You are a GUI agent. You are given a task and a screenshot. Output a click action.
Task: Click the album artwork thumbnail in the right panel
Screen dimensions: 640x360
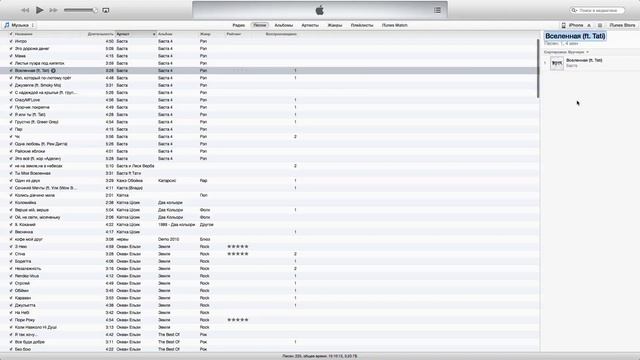pyautogui.click(x=557, y=63)
